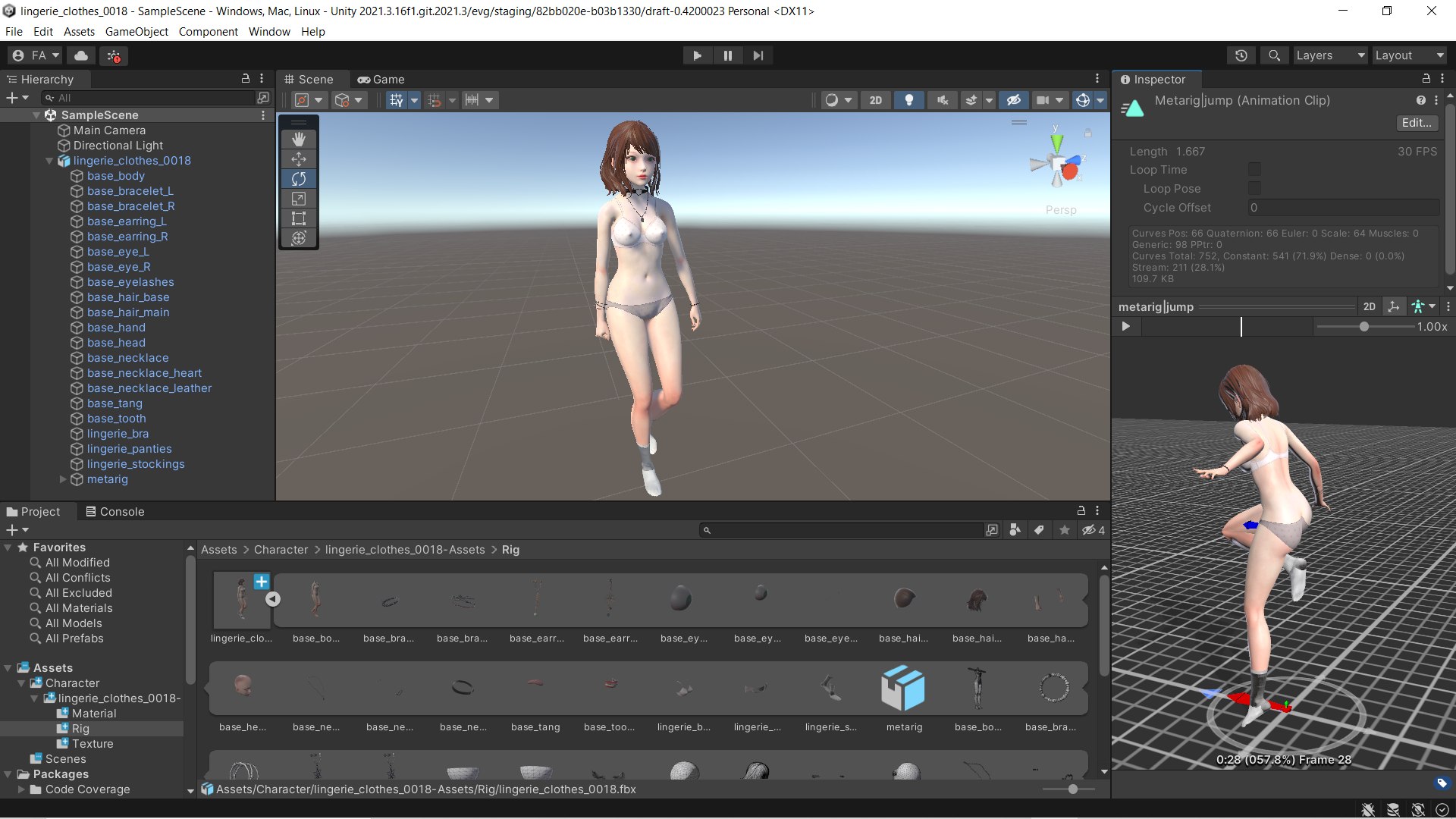The width and height of the screenshot is (1456, 819).
Task: Open Inspector help icon for the clip
Action: pos(1421,100)
